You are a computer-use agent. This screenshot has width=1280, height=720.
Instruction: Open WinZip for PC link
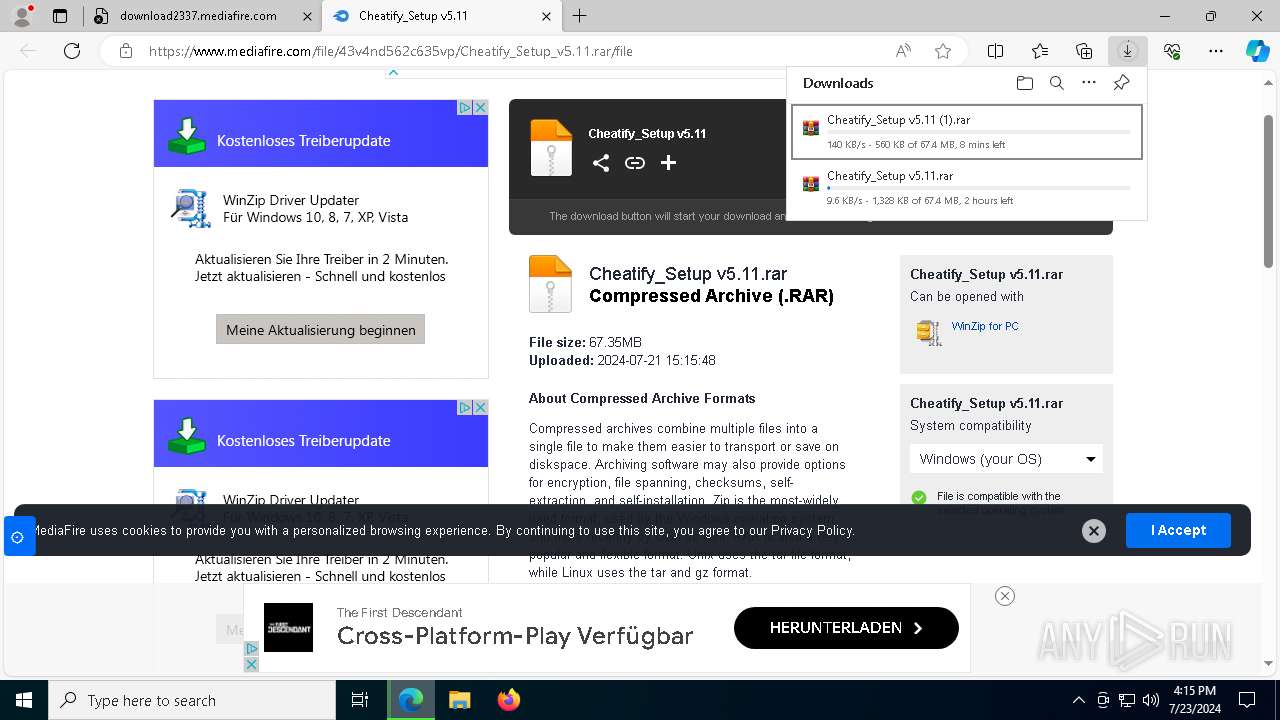pos(985,326)
